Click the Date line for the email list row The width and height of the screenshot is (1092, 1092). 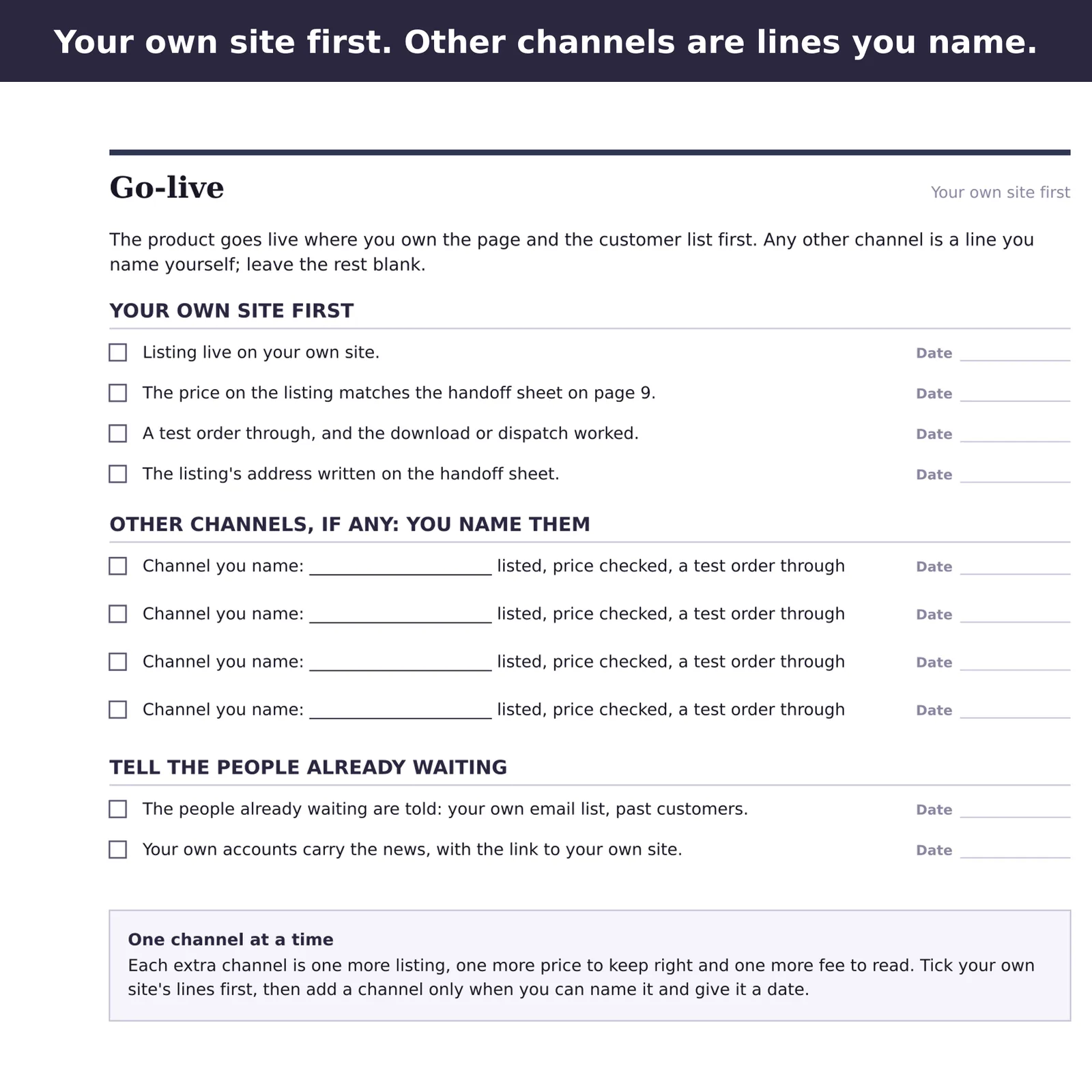coord(1015,810)
